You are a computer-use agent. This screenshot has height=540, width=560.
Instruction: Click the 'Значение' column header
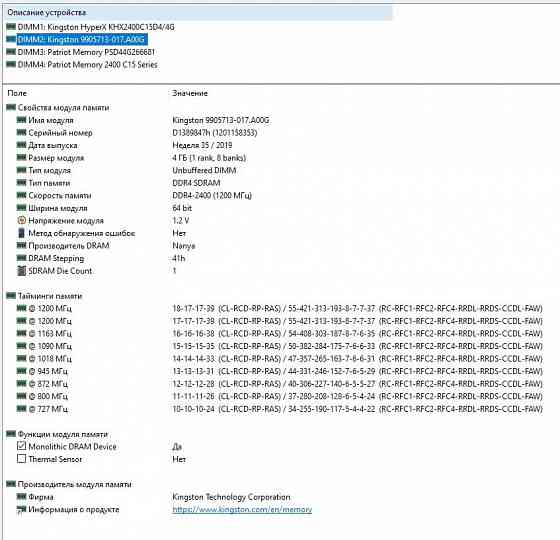[190, 93]
